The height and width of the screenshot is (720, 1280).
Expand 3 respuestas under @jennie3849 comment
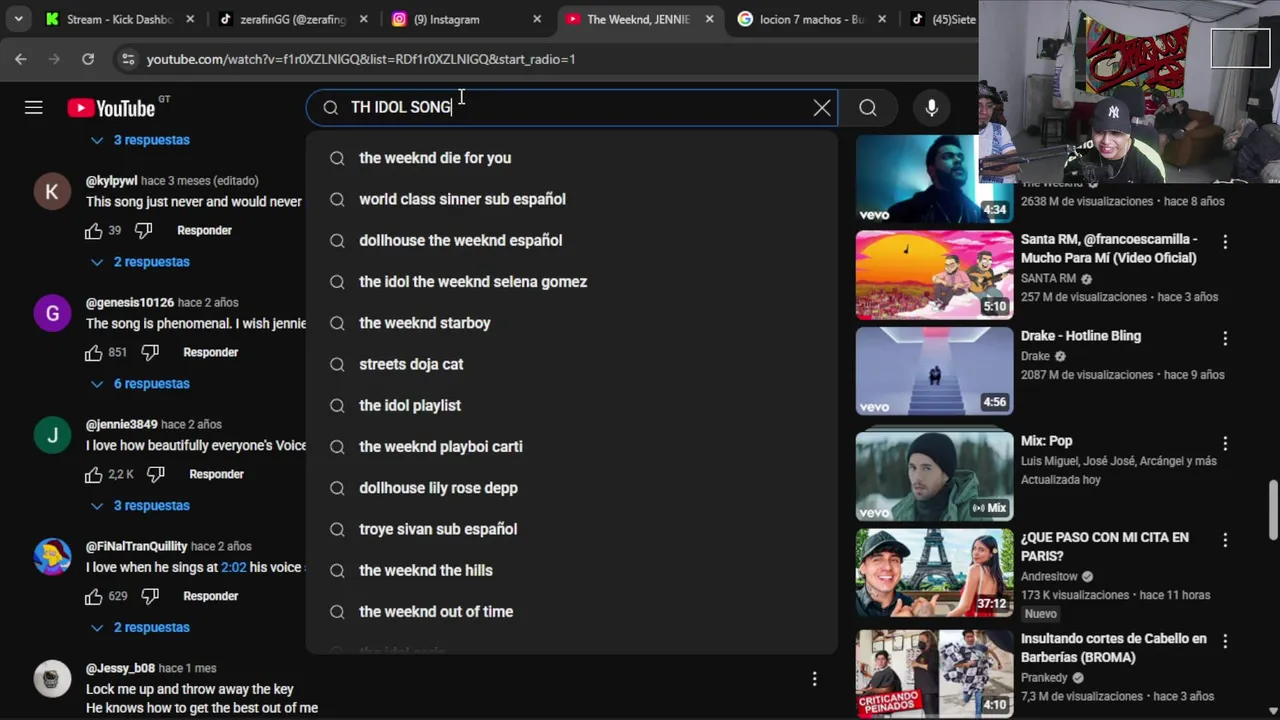pos(140,506)
